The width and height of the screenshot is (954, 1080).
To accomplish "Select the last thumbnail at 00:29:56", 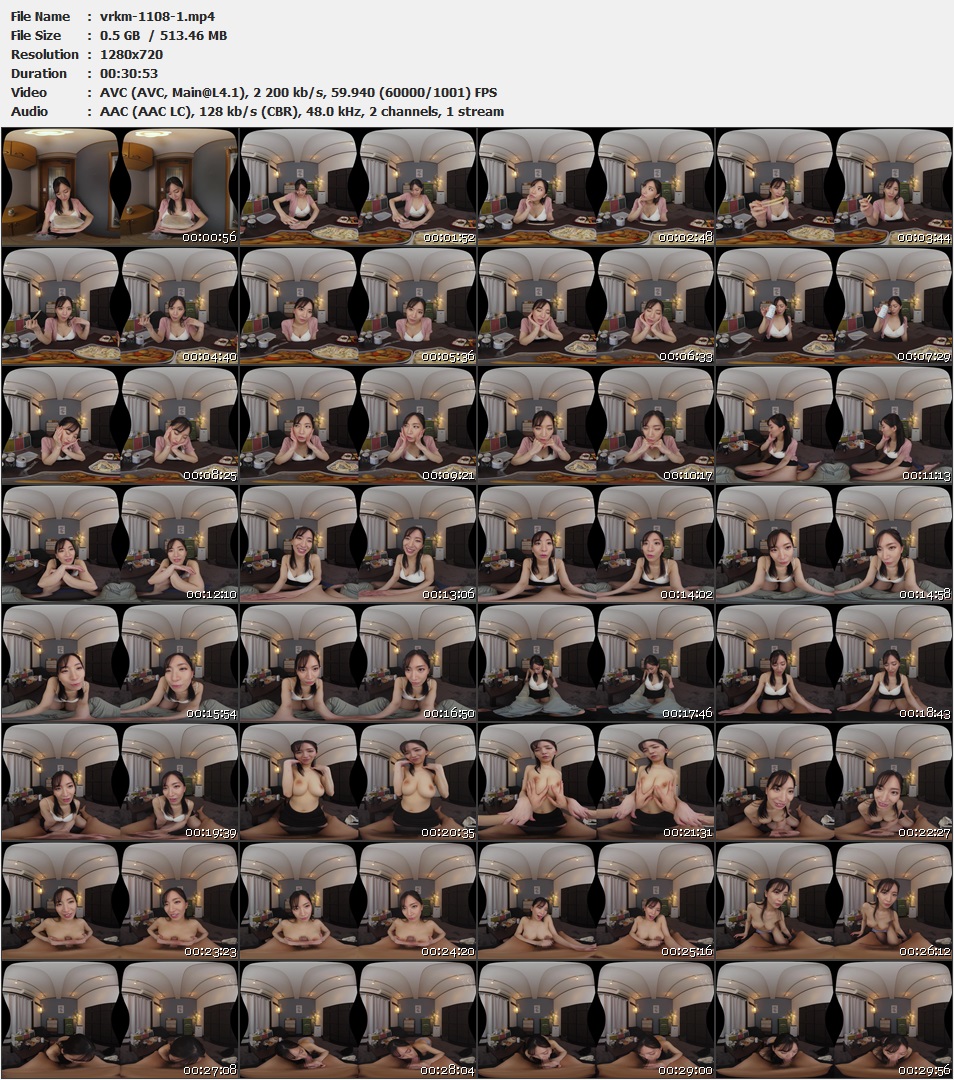I will pyautogui.click(x=834, y=1019).
